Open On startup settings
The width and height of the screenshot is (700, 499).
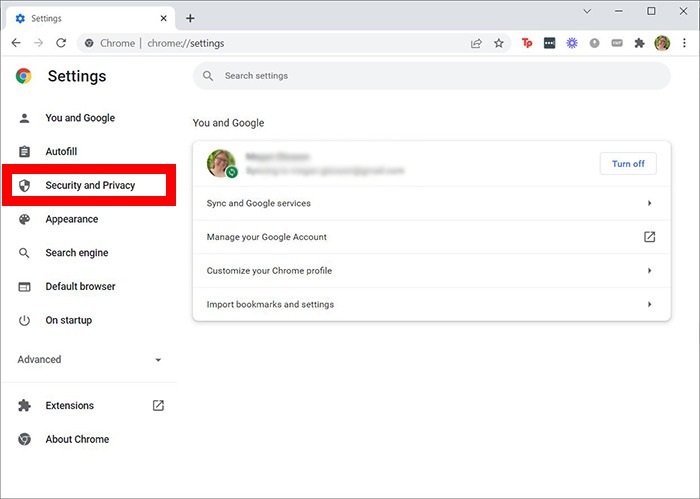pyautogui.click(x=69, y=320)
